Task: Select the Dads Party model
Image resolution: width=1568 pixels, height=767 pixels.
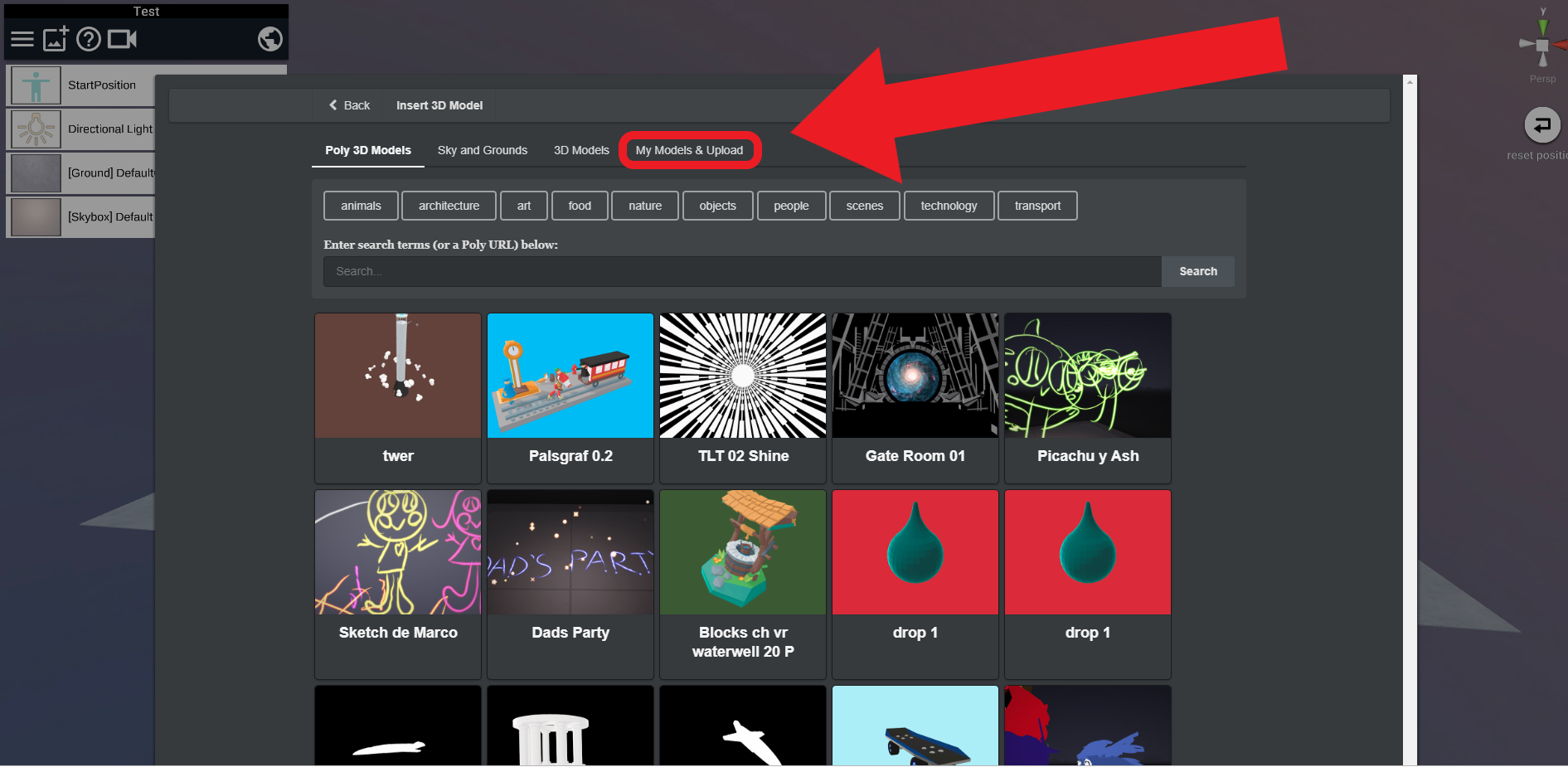Action: 570,584
